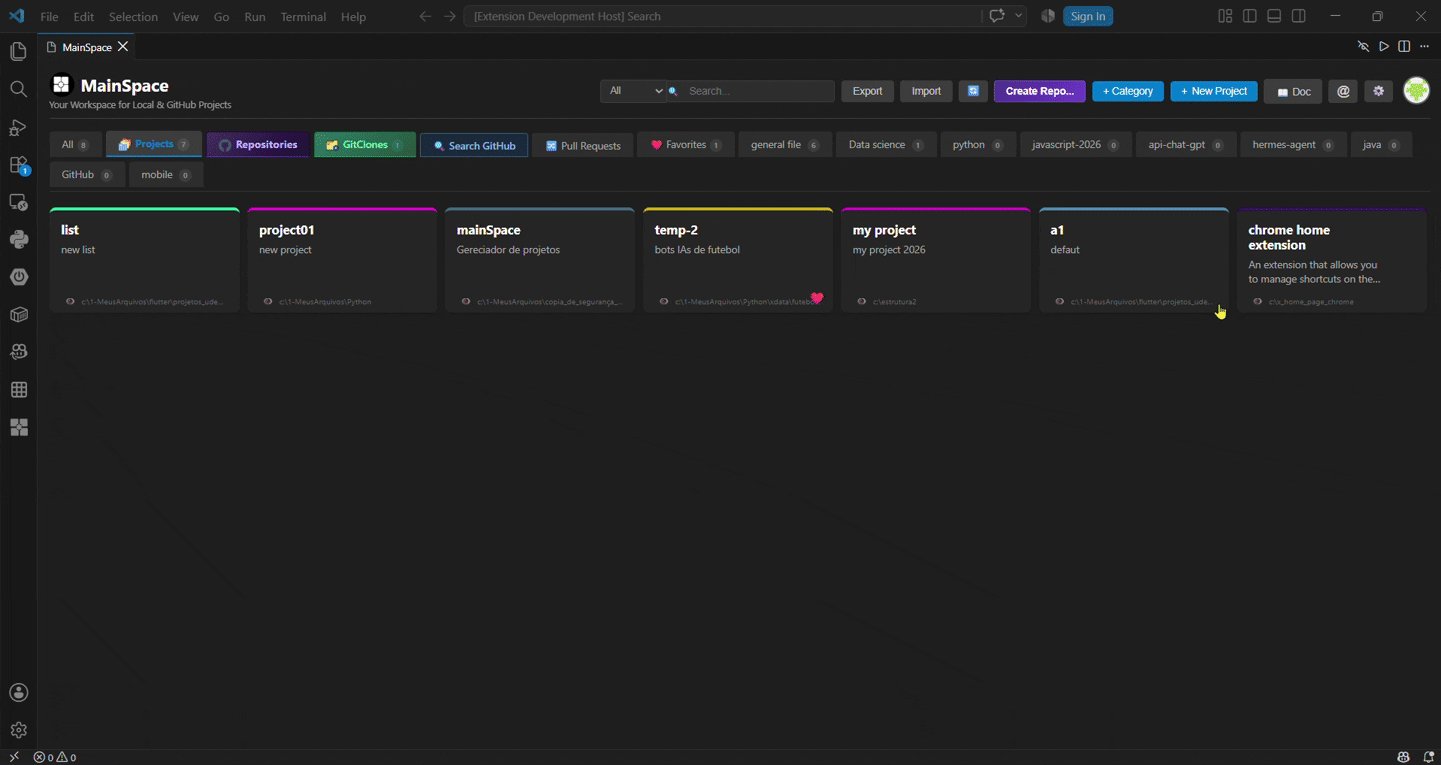This screenshot has width=1441, height=765.
Task: Click the eye icon on chrome home extension card
Action: 1258,301
